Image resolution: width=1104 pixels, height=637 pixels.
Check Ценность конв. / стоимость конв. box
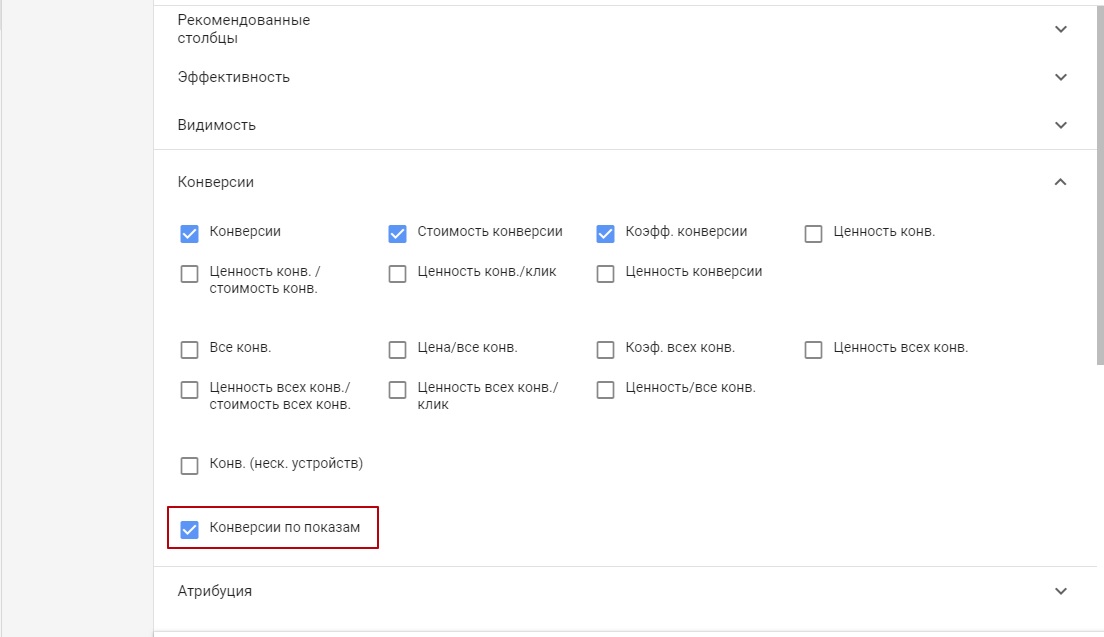coord(189,274)
